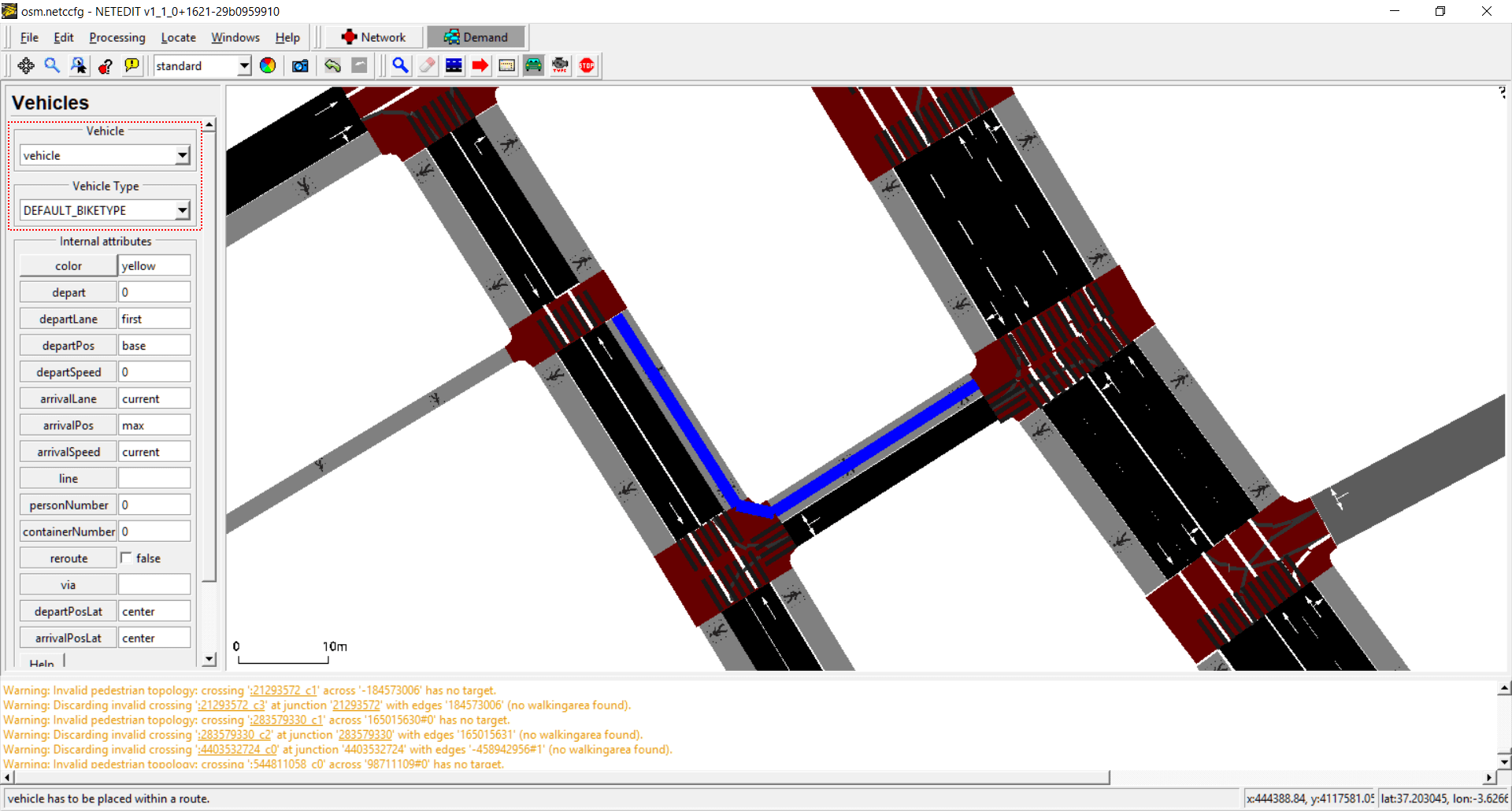Open the standard view scheme dropdown
The width and height of the screenshot is (1512, 811).
[244, 66]
